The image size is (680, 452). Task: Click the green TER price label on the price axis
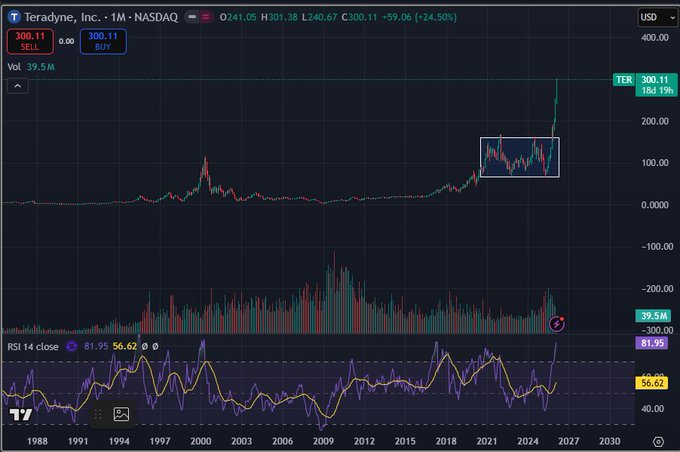[x=625, y=79]
